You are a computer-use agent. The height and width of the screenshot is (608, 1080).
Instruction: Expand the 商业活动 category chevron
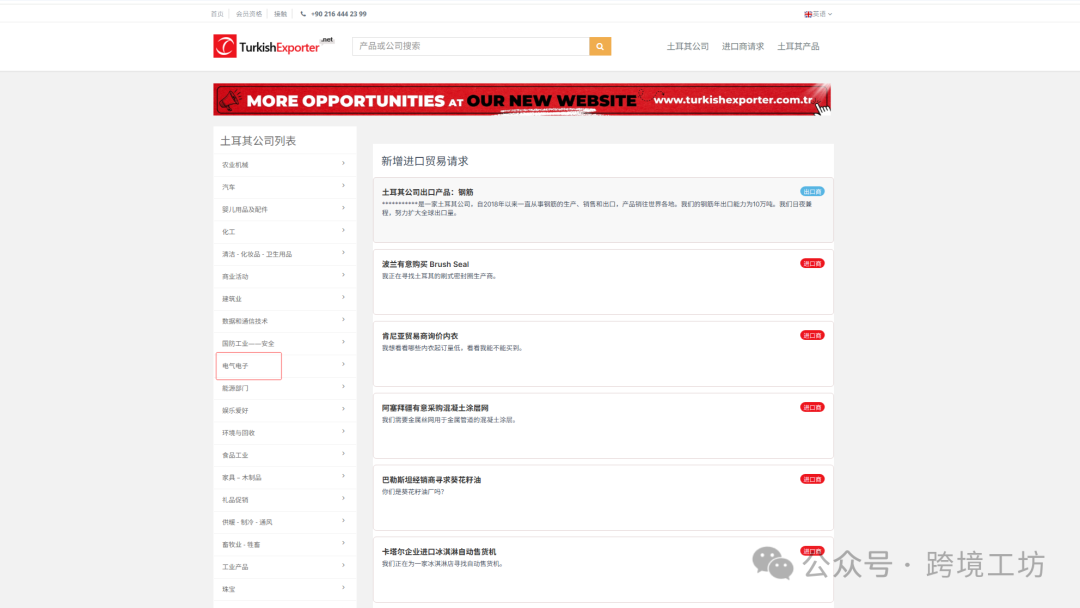coord(343,275)
